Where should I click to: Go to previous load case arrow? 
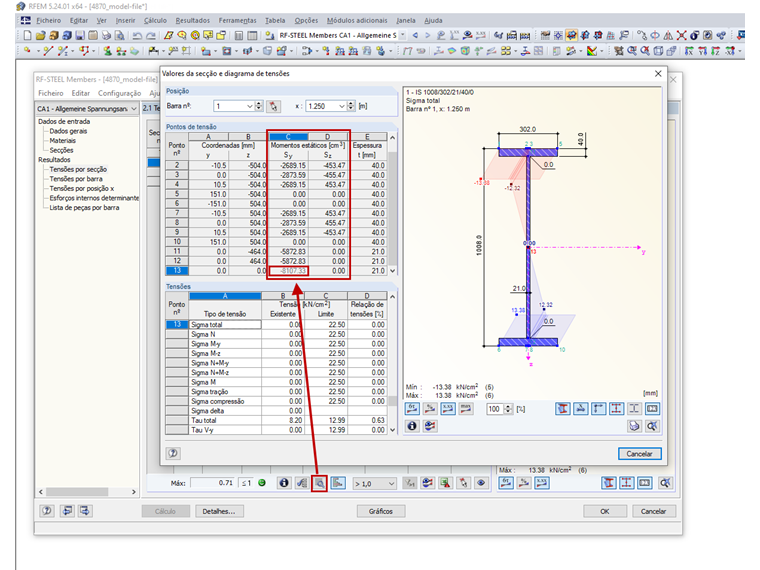[x=415, y=35]
